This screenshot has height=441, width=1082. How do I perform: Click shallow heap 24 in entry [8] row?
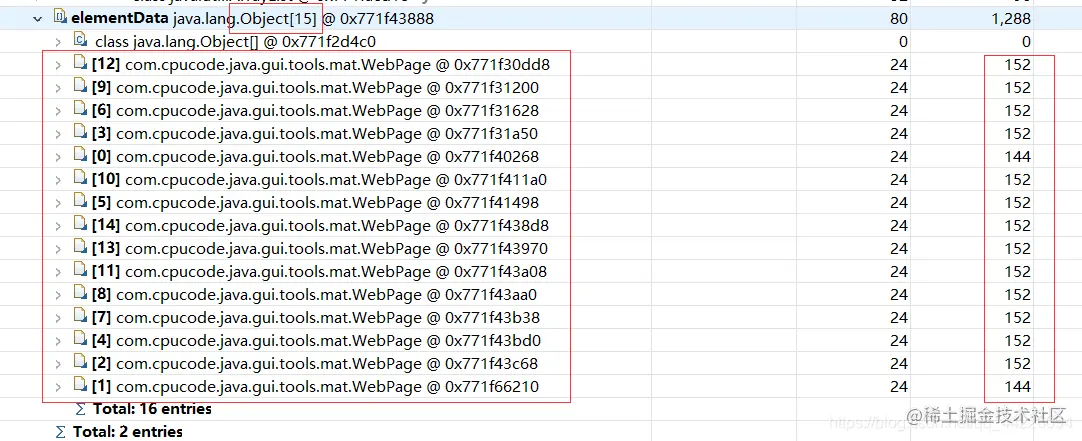[899, 295]
